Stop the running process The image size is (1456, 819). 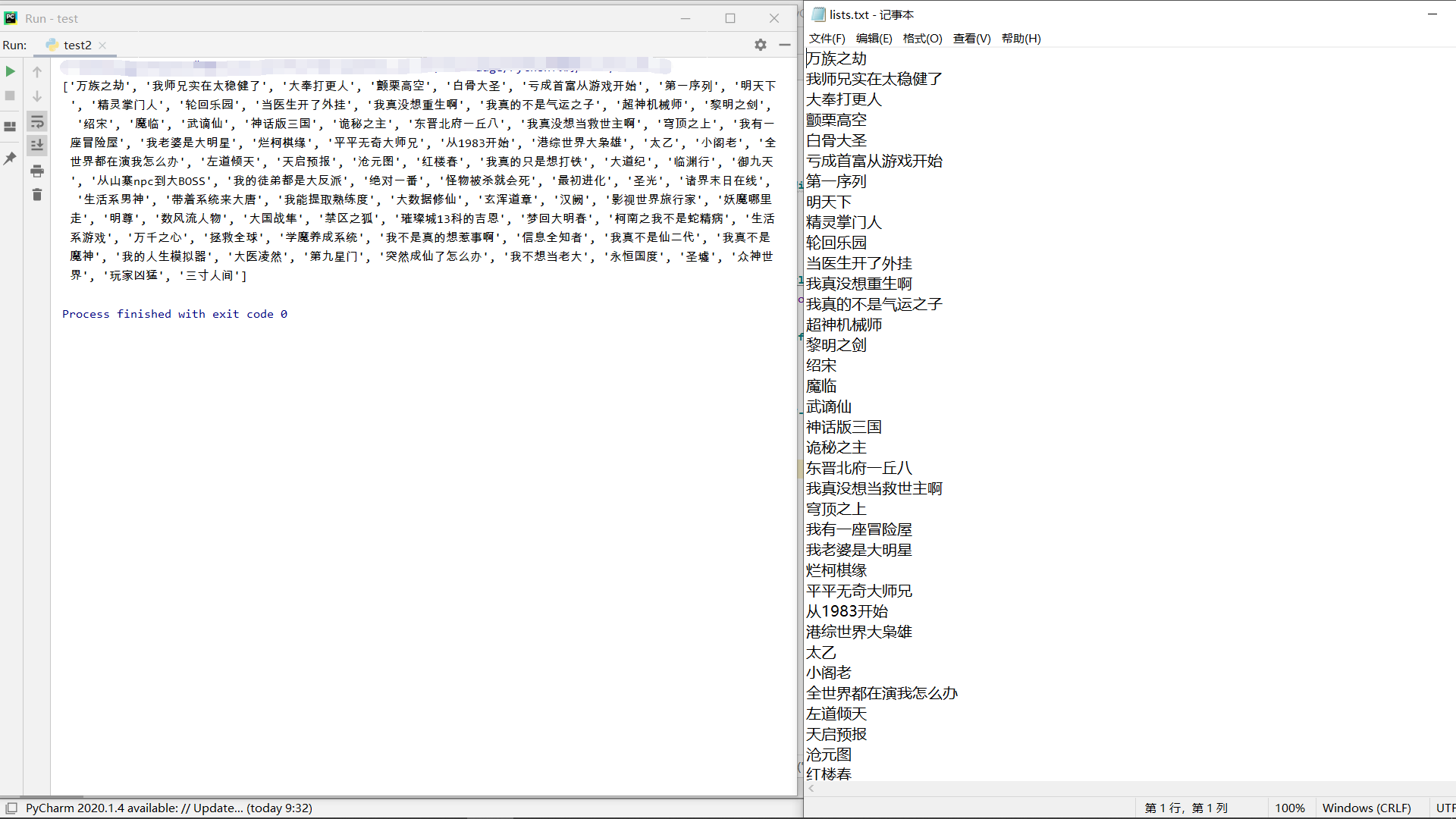tap(10, 96)
